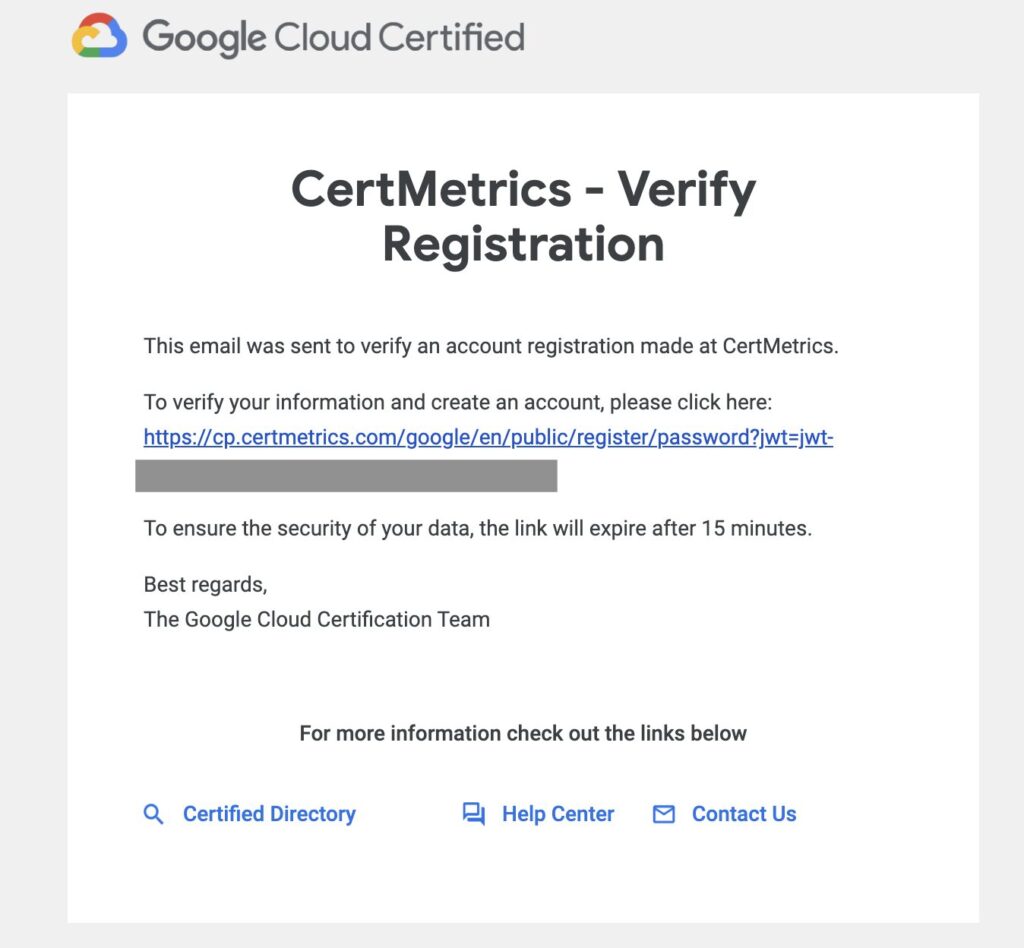Open the Contact Us link
The height and width of the screenshot is (948, 1024).
pos(744,814)
